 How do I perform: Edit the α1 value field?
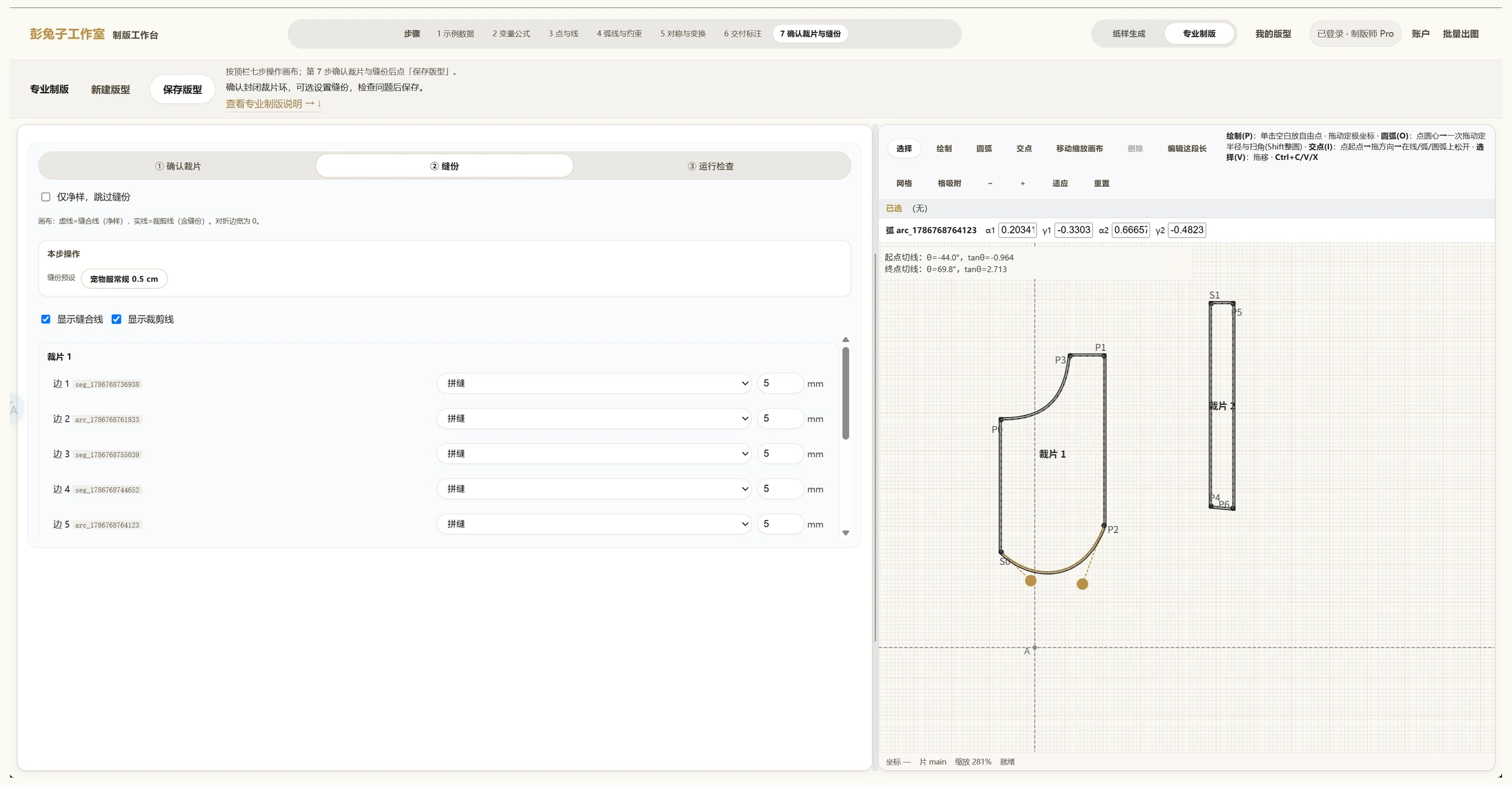click(1017, 230)
